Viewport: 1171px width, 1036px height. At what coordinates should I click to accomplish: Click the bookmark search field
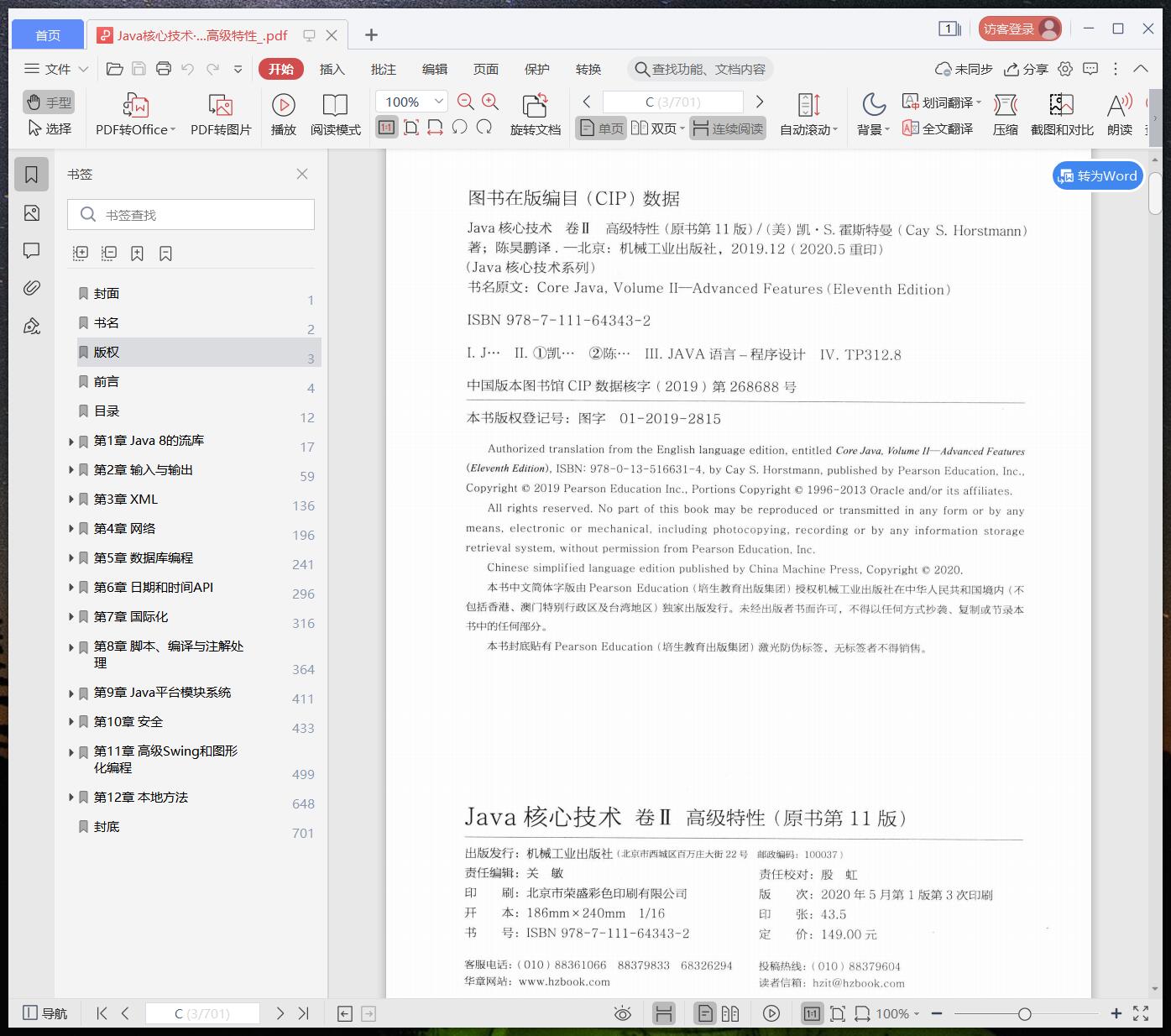point(191,215)
